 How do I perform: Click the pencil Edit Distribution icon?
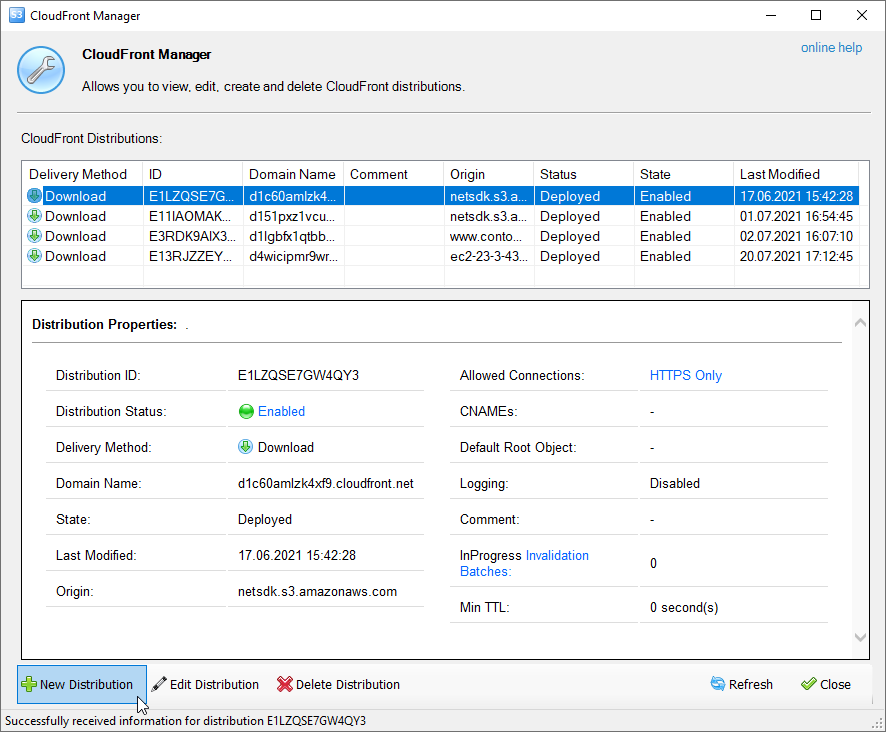(159, 684)
